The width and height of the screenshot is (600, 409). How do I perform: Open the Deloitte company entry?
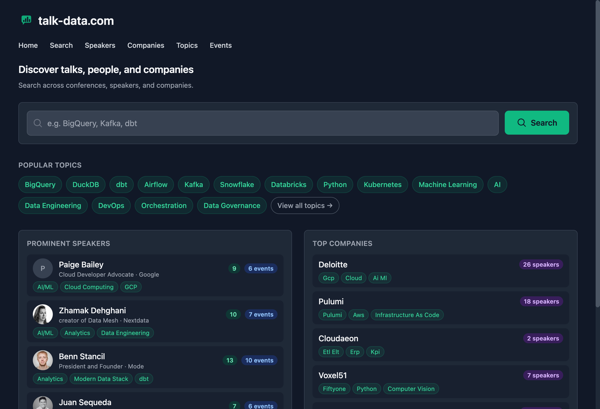(x=333, y=265)
